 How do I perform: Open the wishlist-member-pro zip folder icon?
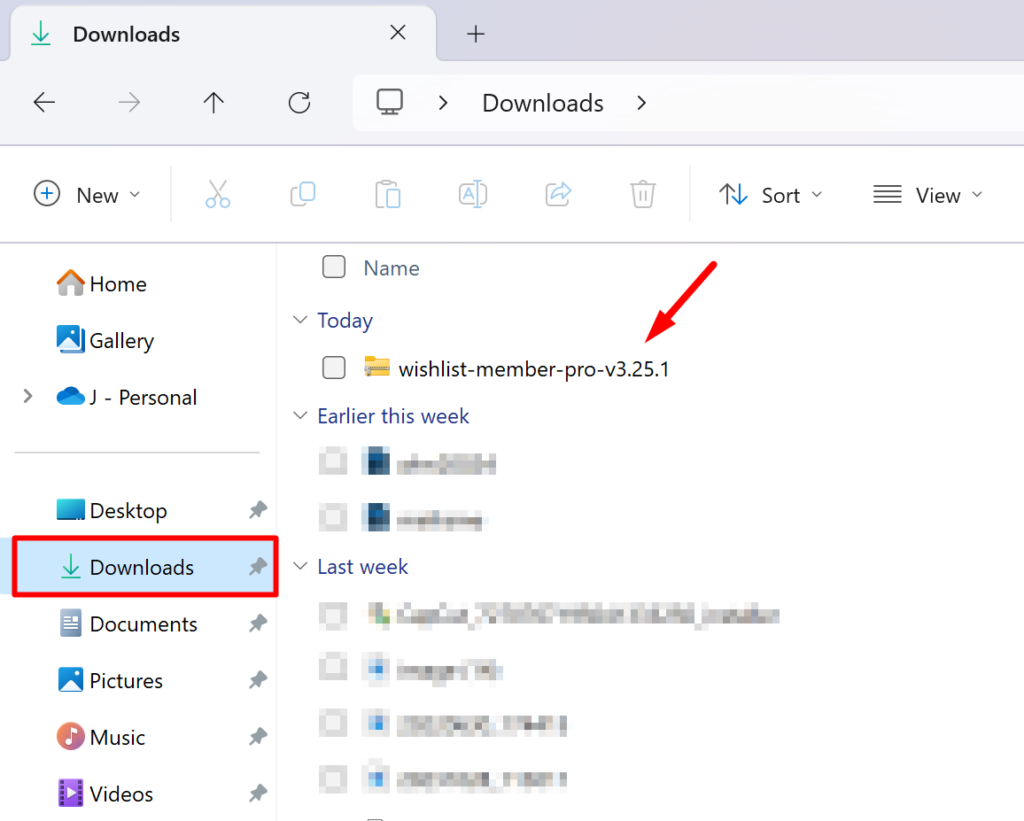click(377, 367)
